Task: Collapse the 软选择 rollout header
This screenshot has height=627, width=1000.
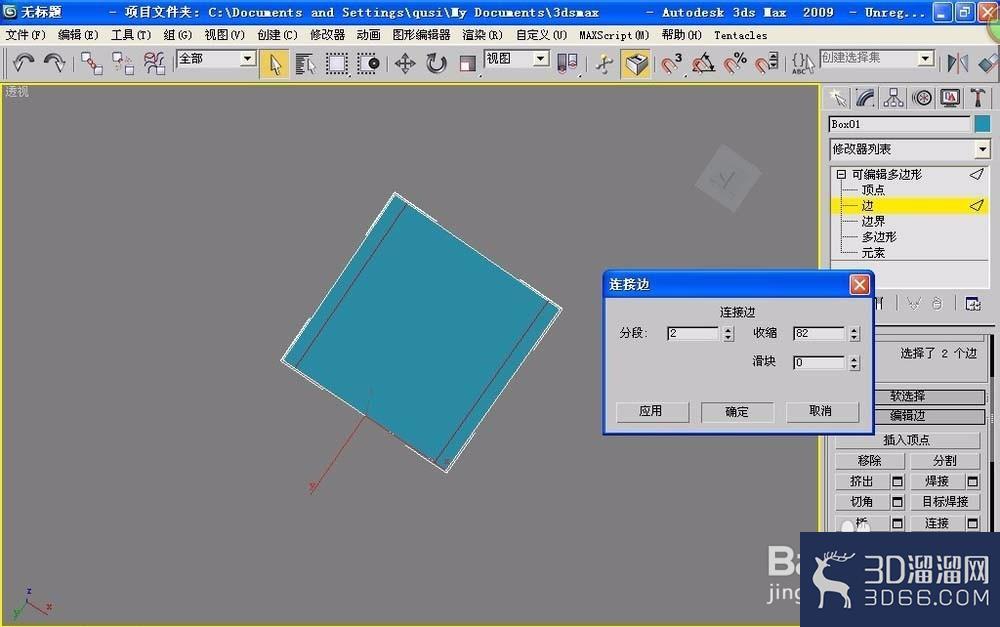Action: (929, 396)
